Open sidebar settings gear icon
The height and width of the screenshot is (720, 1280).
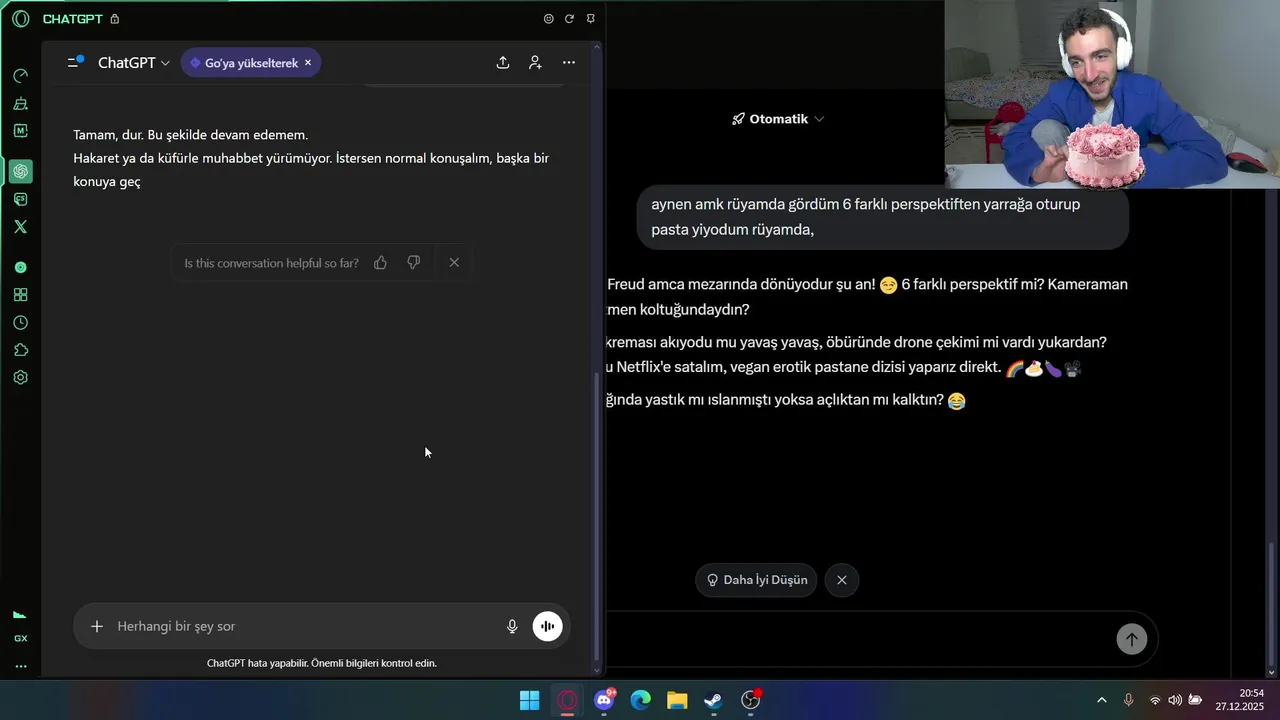[x=20, y=378]
